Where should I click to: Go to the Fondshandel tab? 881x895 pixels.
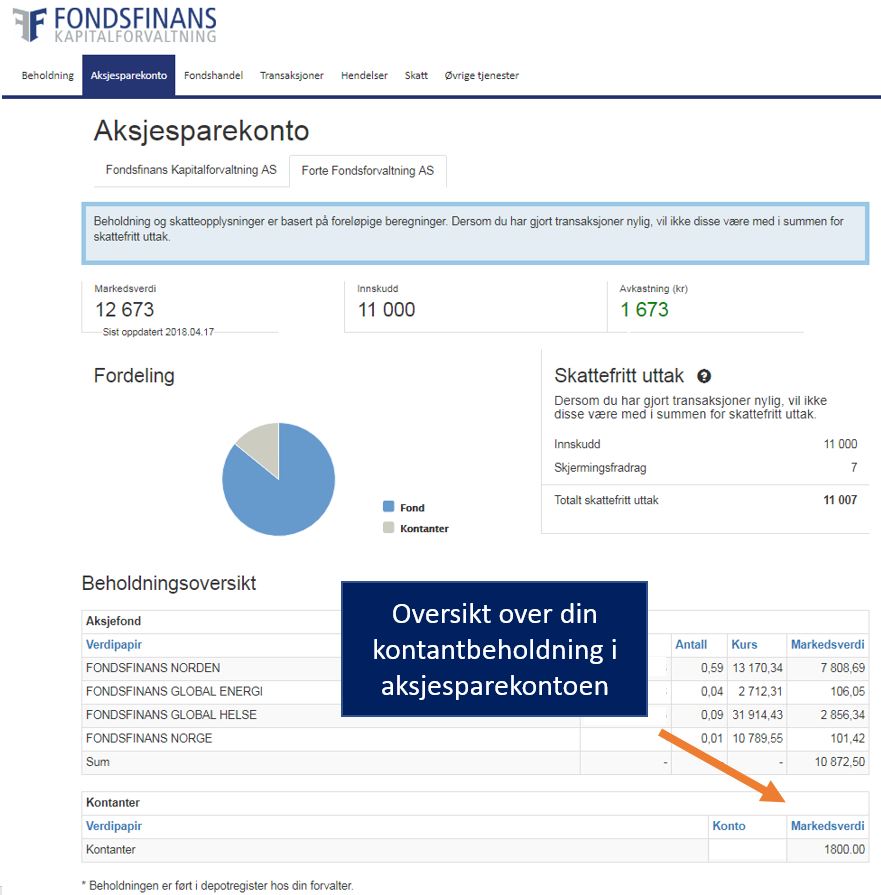[213, 75]
